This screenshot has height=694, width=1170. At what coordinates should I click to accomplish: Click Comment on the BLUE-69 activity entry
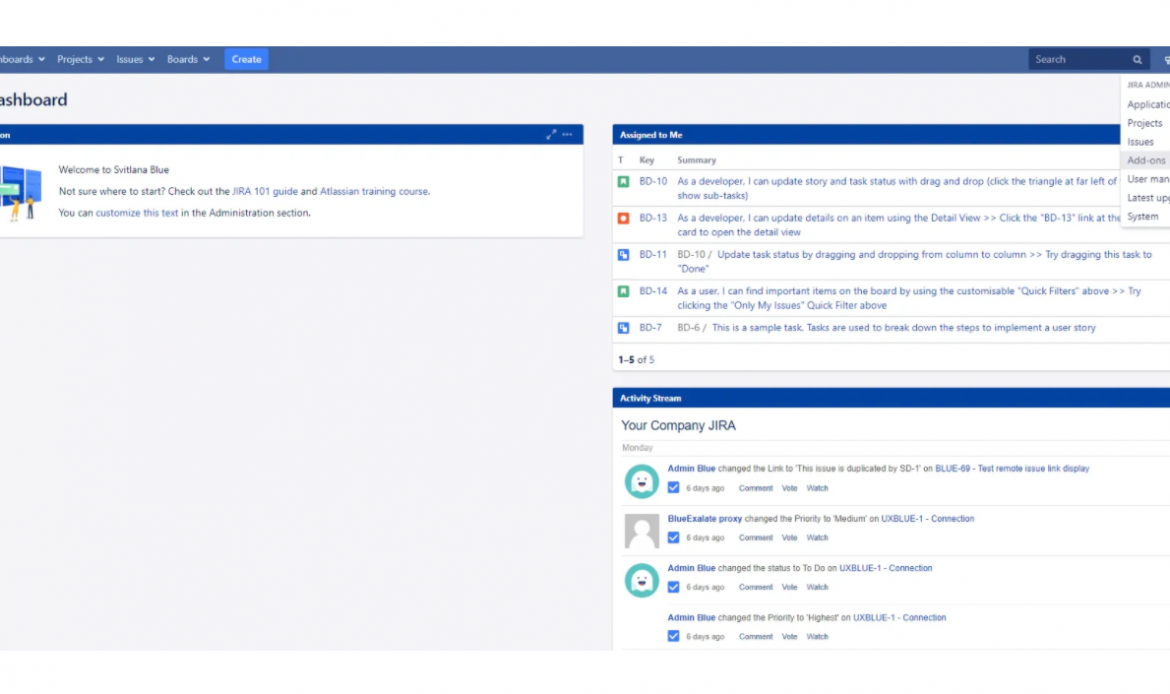tap(755, 488)
